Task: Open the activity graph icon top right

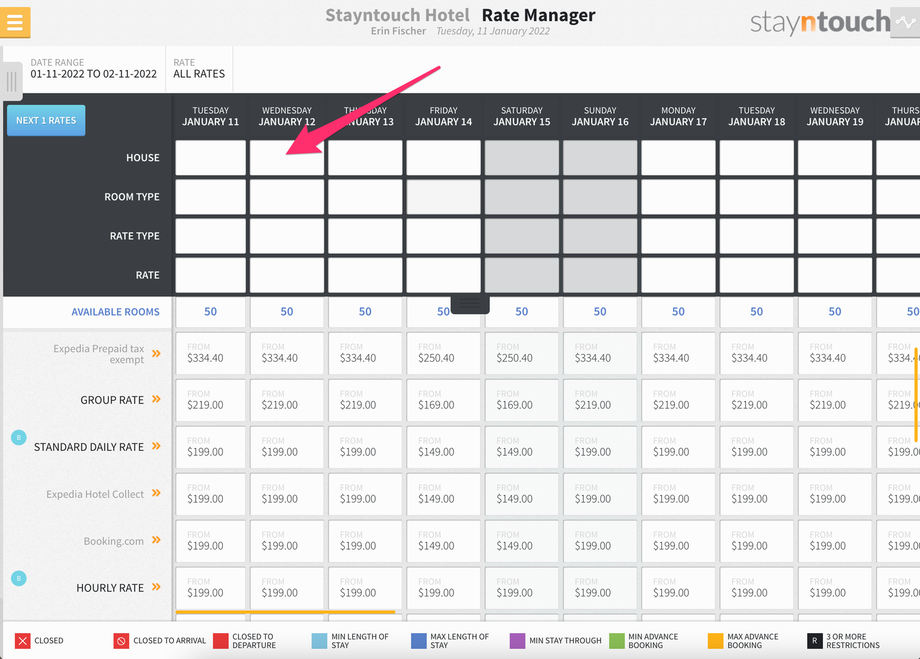Action: click(905, 23)
